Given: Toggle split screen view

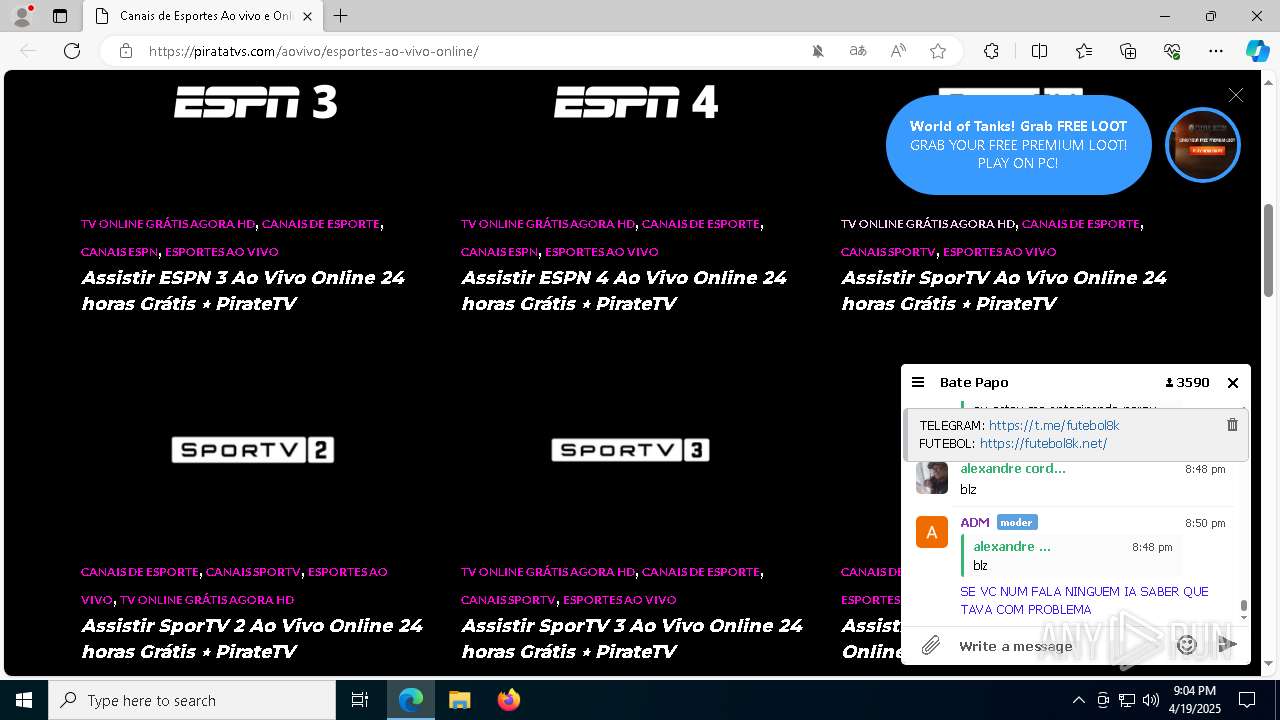Looking at the screenshot, I should 1039,51.
